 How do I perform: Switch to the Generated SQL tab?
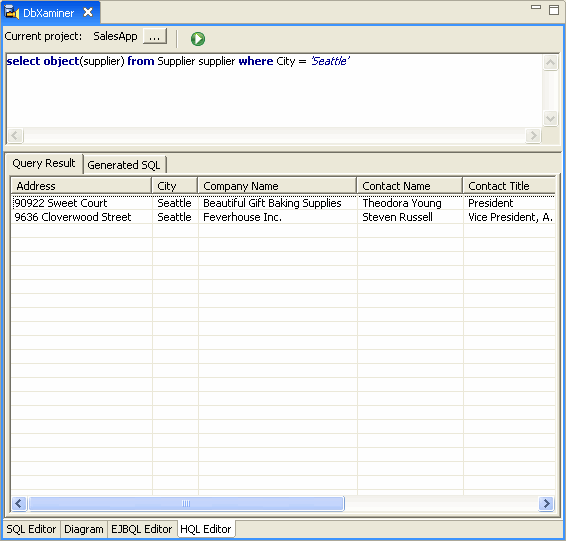(x=124, y=165)
